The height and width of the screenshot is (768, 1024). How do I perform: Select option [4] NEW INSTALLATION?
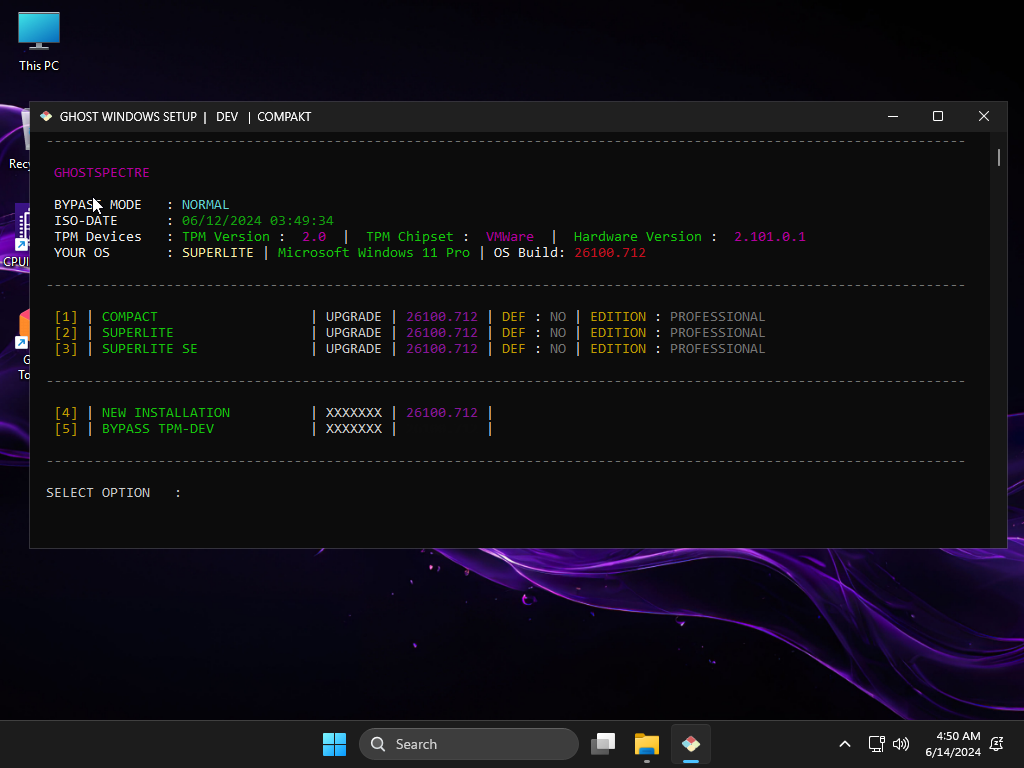coord(166,412)
